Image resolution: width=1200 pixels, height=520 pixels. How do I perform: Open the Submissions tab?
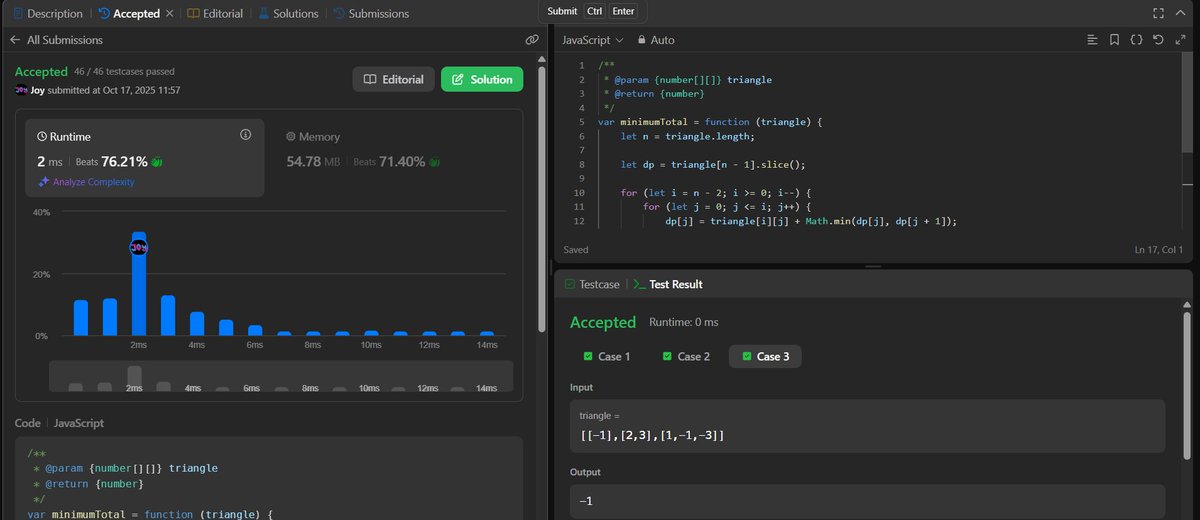pyautogui.click(x=371, y=14)
